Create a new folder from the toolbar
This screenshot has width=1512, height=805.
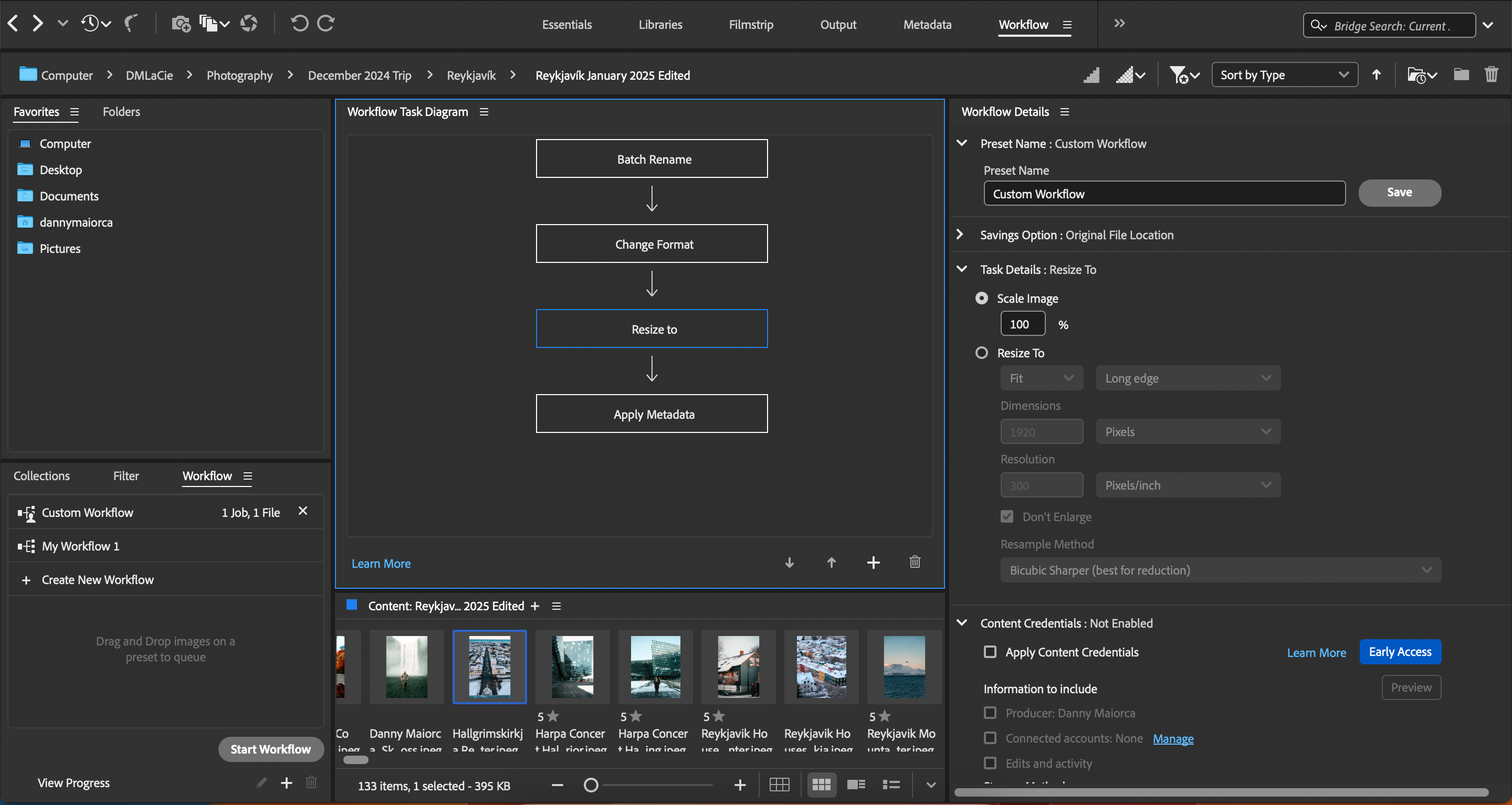pos(1461,74)
